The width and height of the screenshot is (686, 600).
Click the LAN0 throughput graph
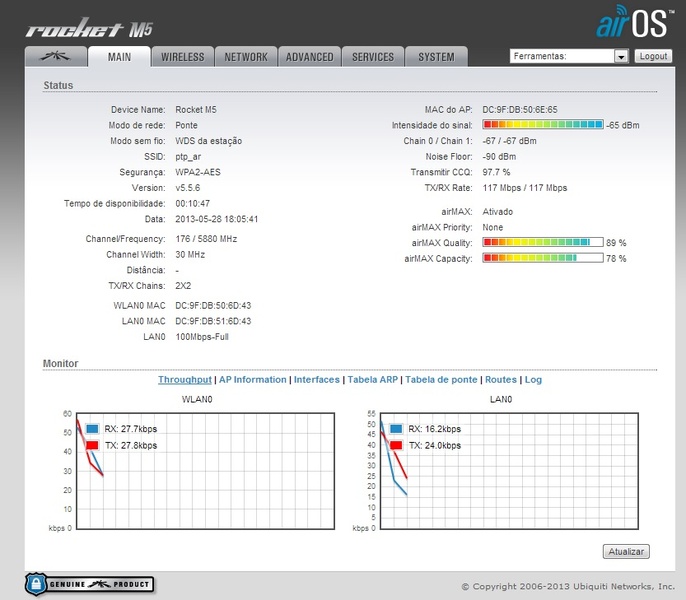pos(509,471)
